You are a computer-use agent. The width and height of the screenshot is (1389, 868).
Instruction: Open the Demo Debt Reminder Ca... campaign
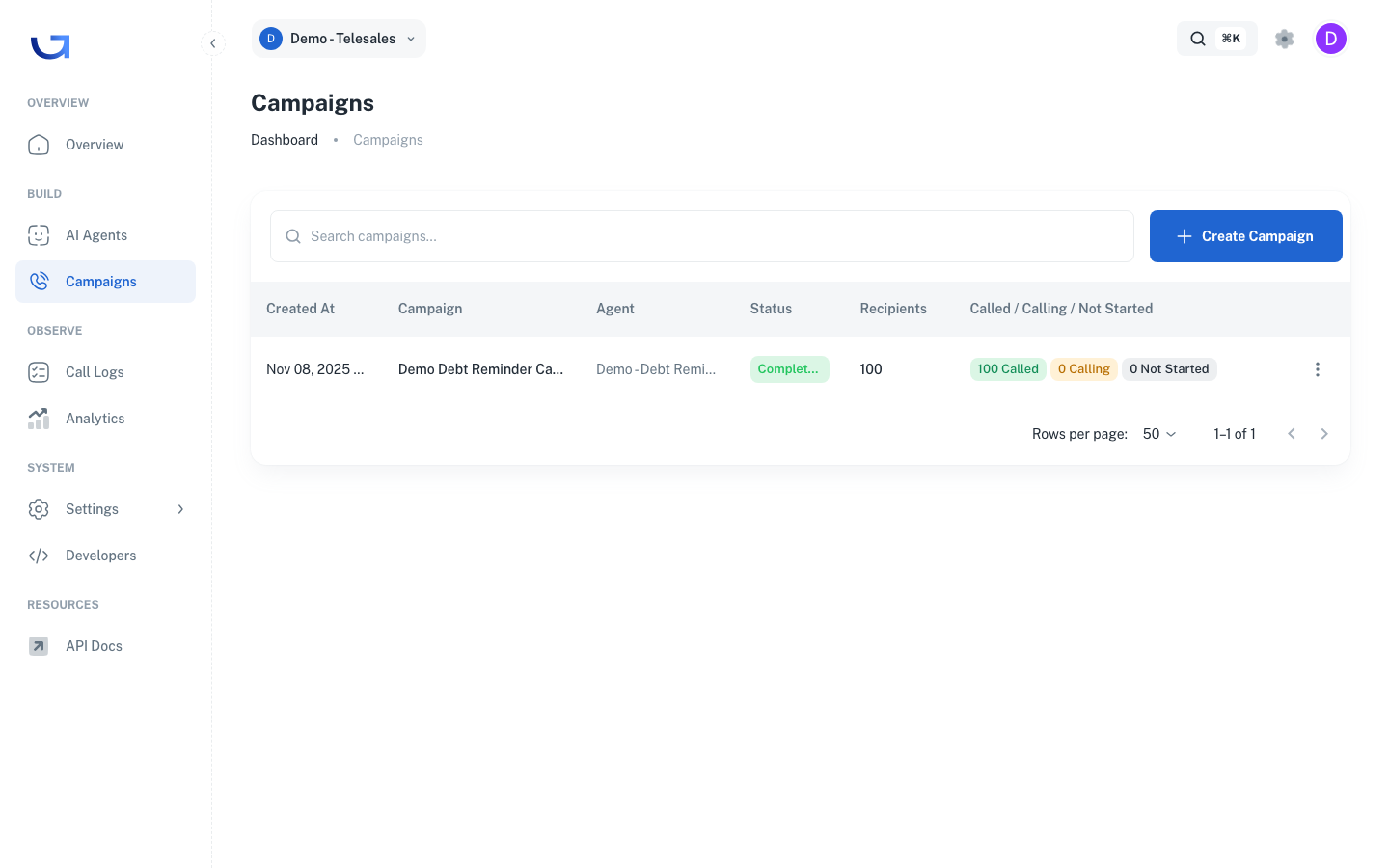(x=480, y=369)
